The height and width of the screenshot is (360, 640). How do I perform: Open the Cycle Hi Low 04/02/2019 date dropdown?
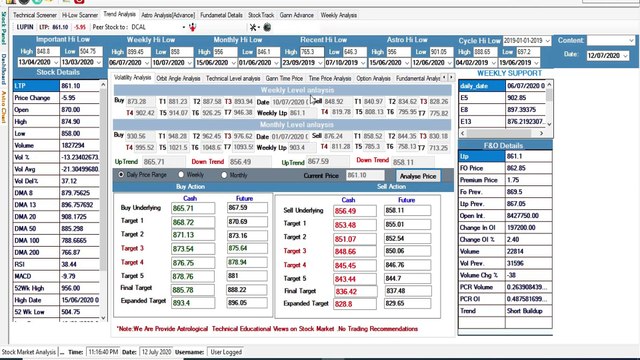(493, 63)
